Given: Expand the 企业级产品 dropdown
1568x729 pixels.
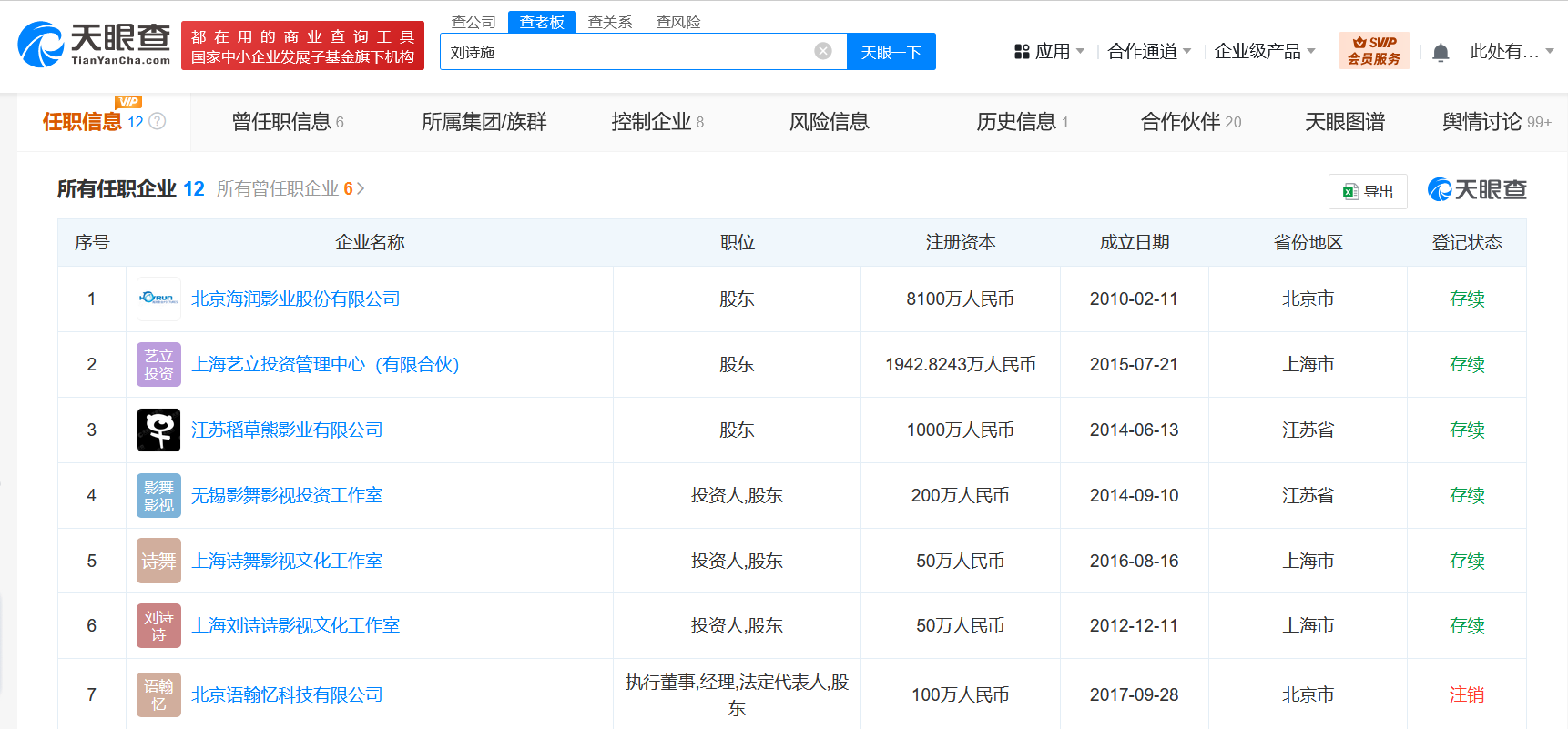Looking at the screenshot, I should [x=1311, y=51].
